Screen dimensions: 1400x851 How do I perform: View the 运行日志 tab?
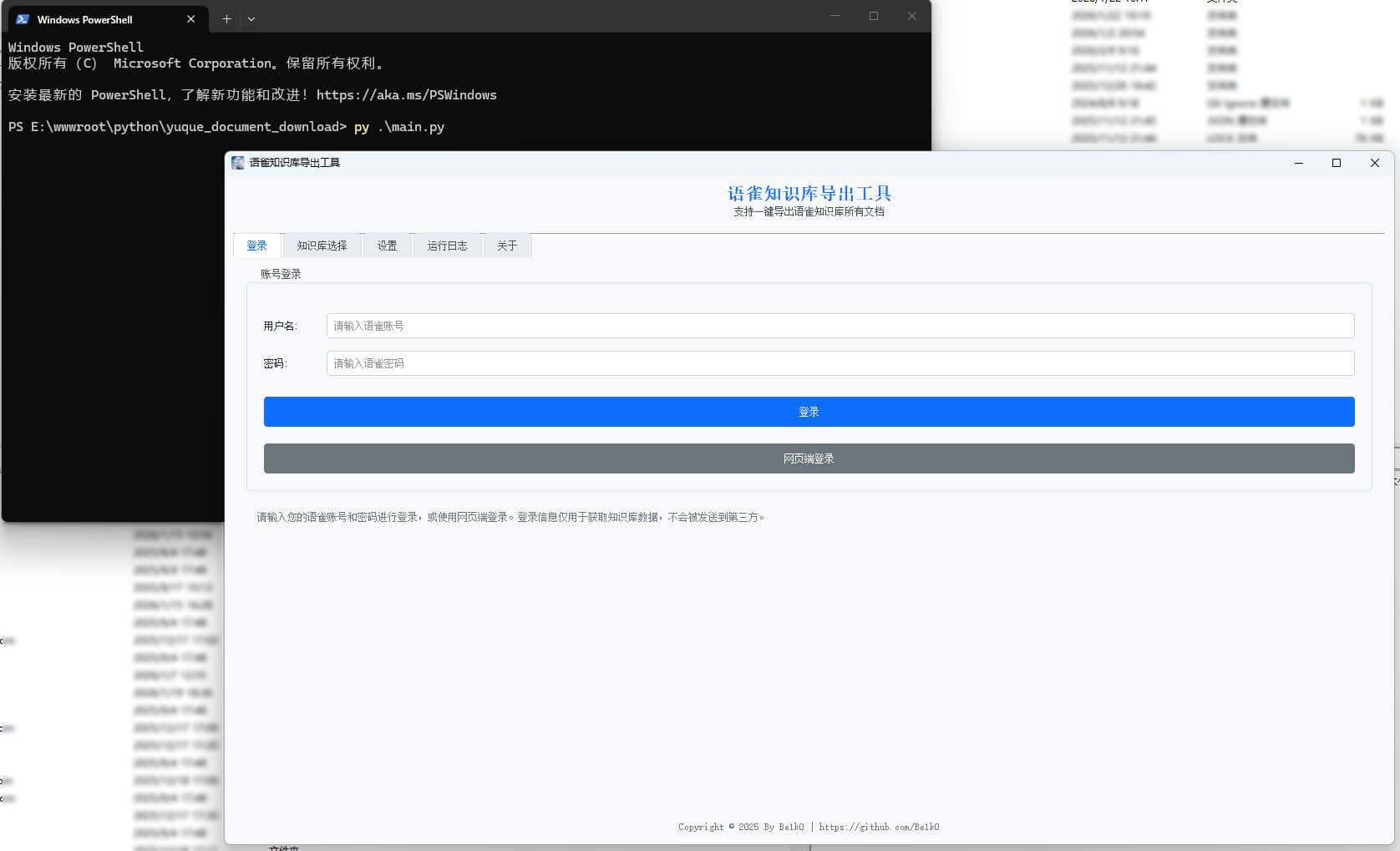(447, 246)
